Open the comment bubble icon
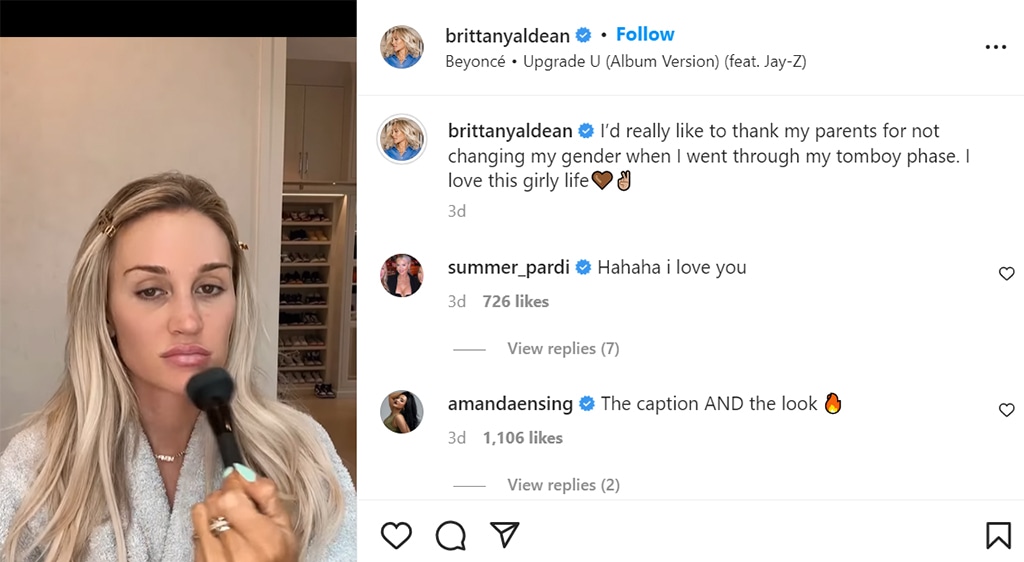This screenshot has height=562, width=1024. pyautogui.click(x=451, y=536)
